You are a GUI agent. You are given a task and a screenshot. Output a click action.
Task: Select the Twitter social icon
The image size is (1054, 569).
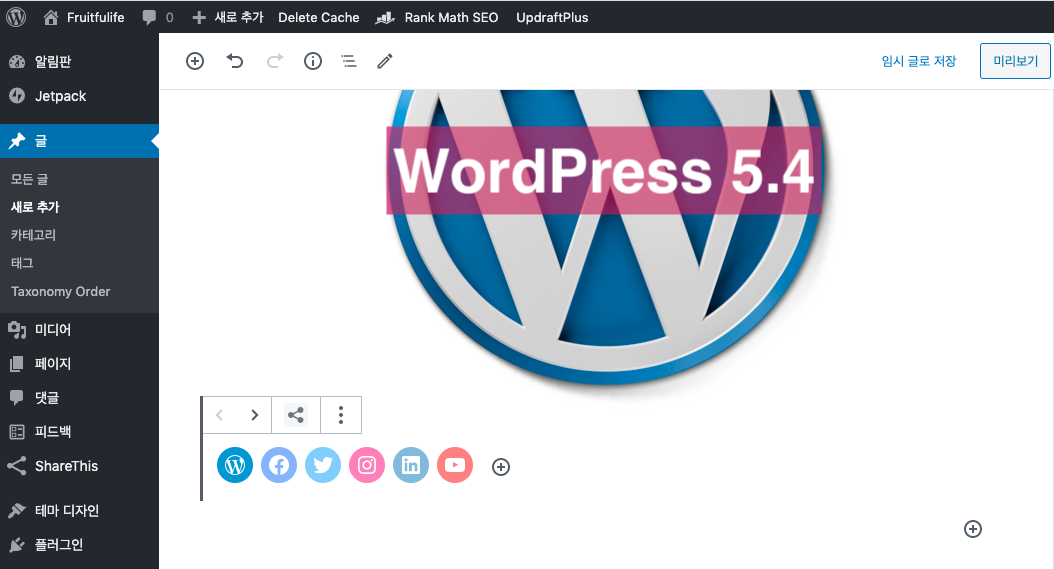[323, 465]
